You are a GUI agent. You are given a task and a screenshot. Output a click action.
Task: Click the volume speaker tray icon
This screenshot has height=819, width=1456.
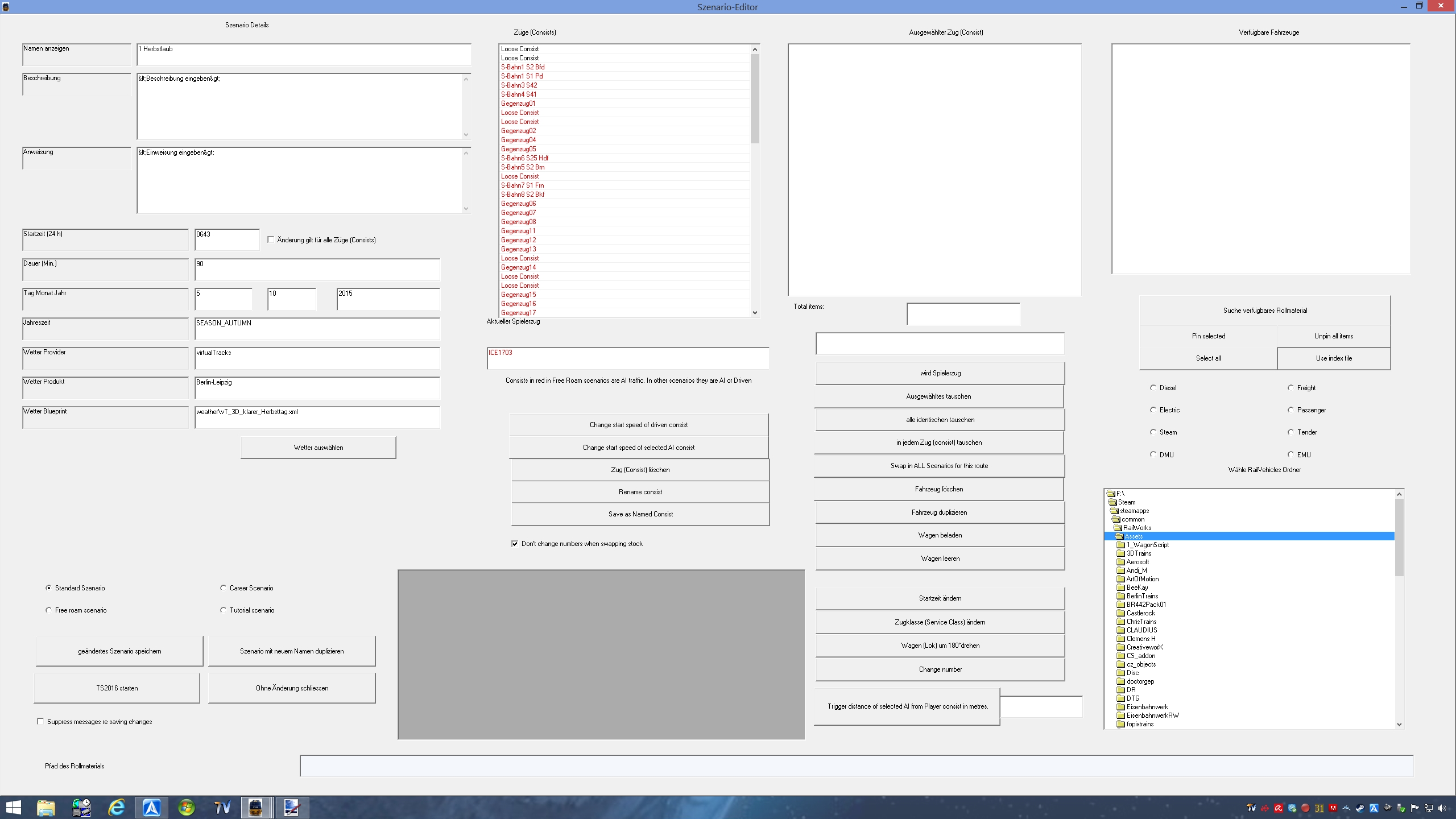(x=1442, y=808)
